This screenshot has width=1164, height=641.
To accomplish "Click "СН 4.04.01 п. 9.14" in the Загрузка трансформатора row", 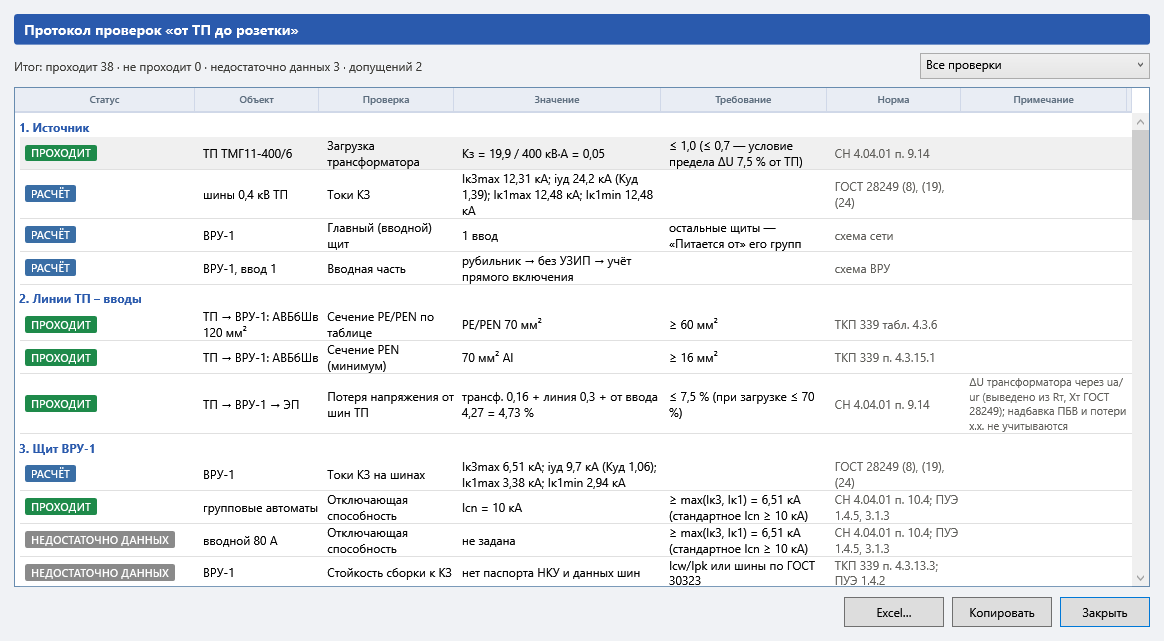I will click(x=882, y=154).
